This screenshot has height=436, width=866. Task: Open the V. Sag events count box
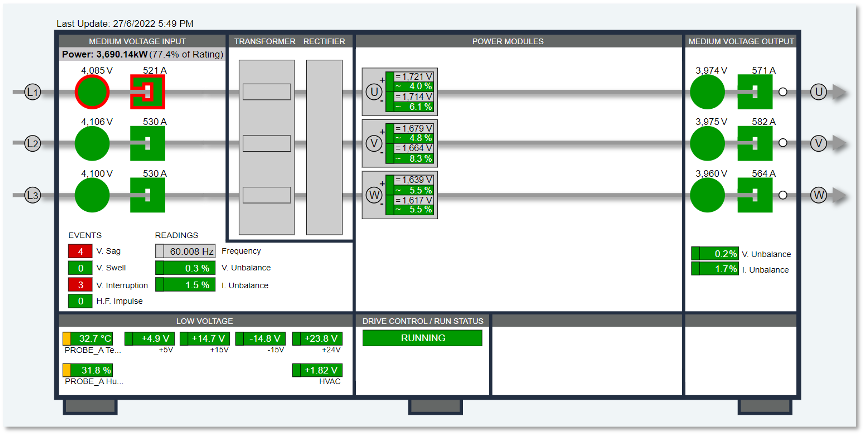coord(80,251)
